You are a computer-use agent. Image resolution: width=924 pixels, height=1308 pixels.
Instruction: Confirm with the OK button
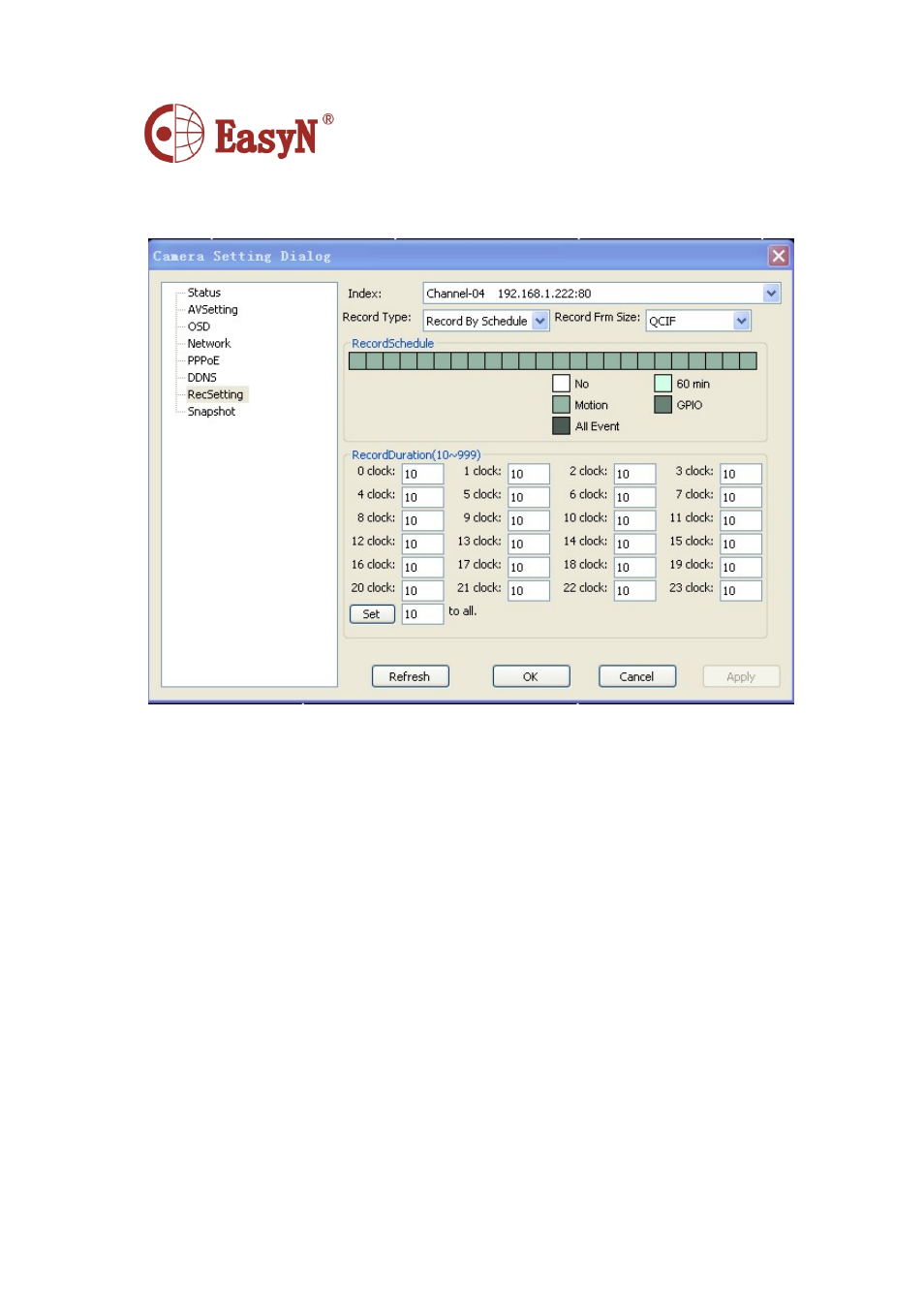click(x=531, y=676)
